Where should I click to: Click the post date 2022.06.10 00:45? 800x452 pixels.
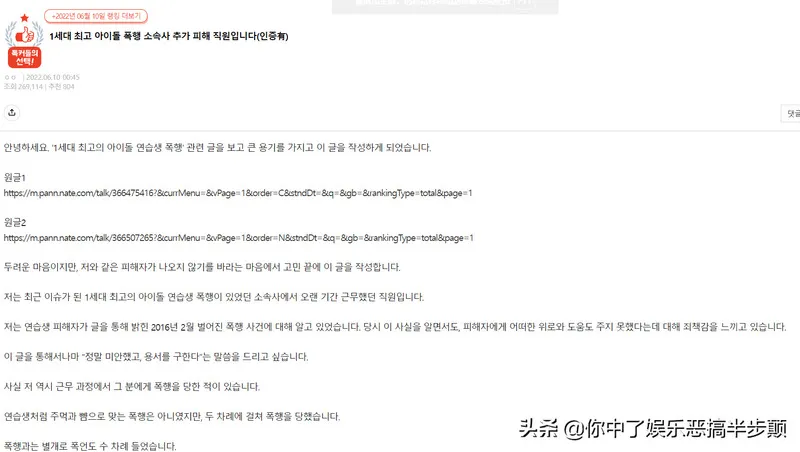tap(53, 78)
